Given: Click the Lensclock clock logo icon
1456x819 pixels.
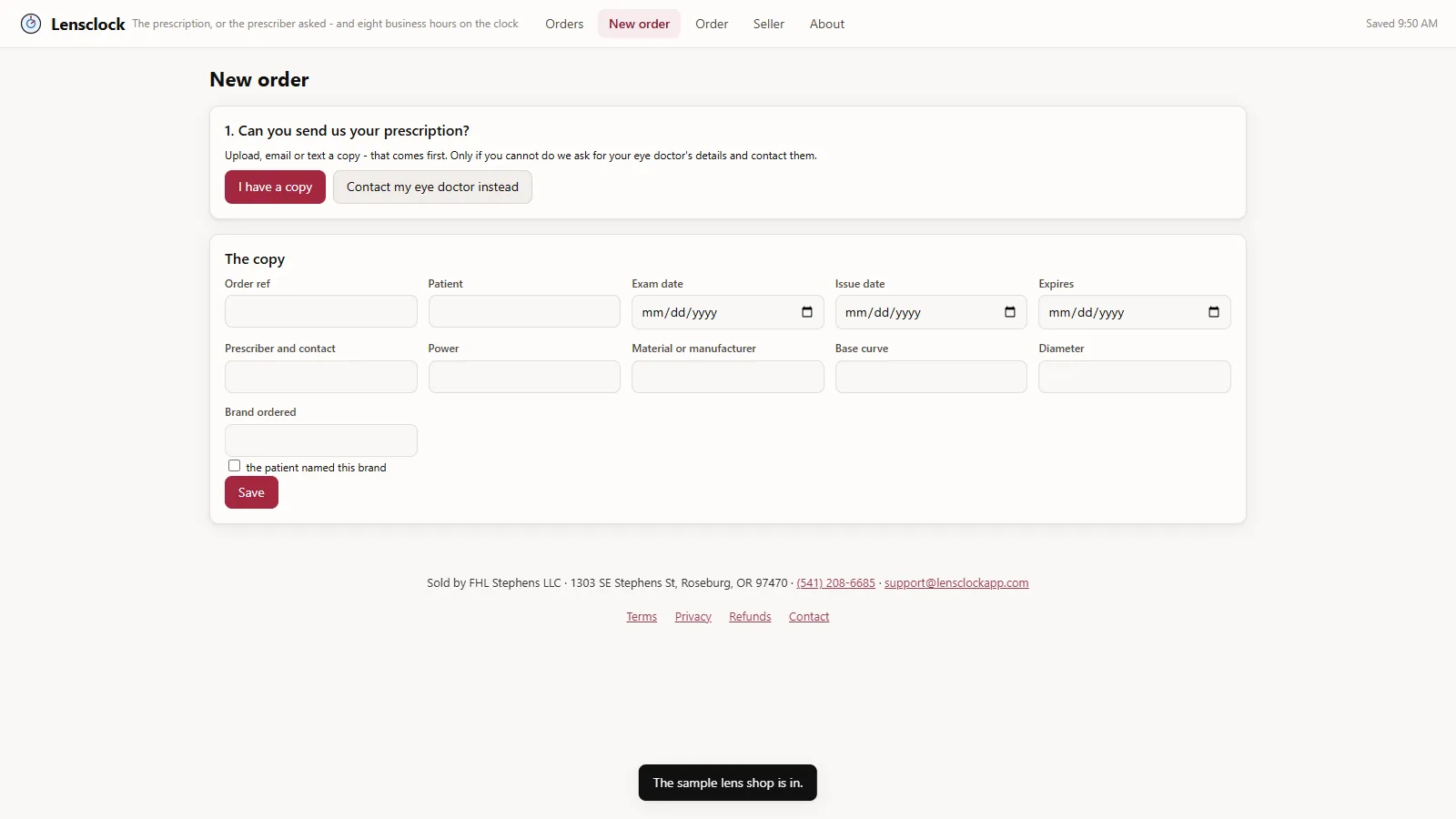Looking at the screenshot, I should pos(31,24).
